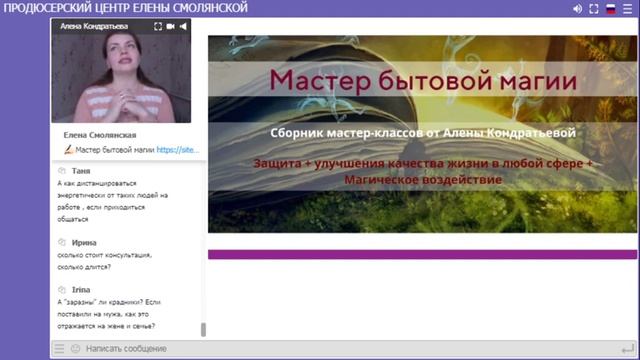This screenshot has height=360, width=640.
Task: Click the pencil icon beside the pinned message
Action: tap(68, 149)
